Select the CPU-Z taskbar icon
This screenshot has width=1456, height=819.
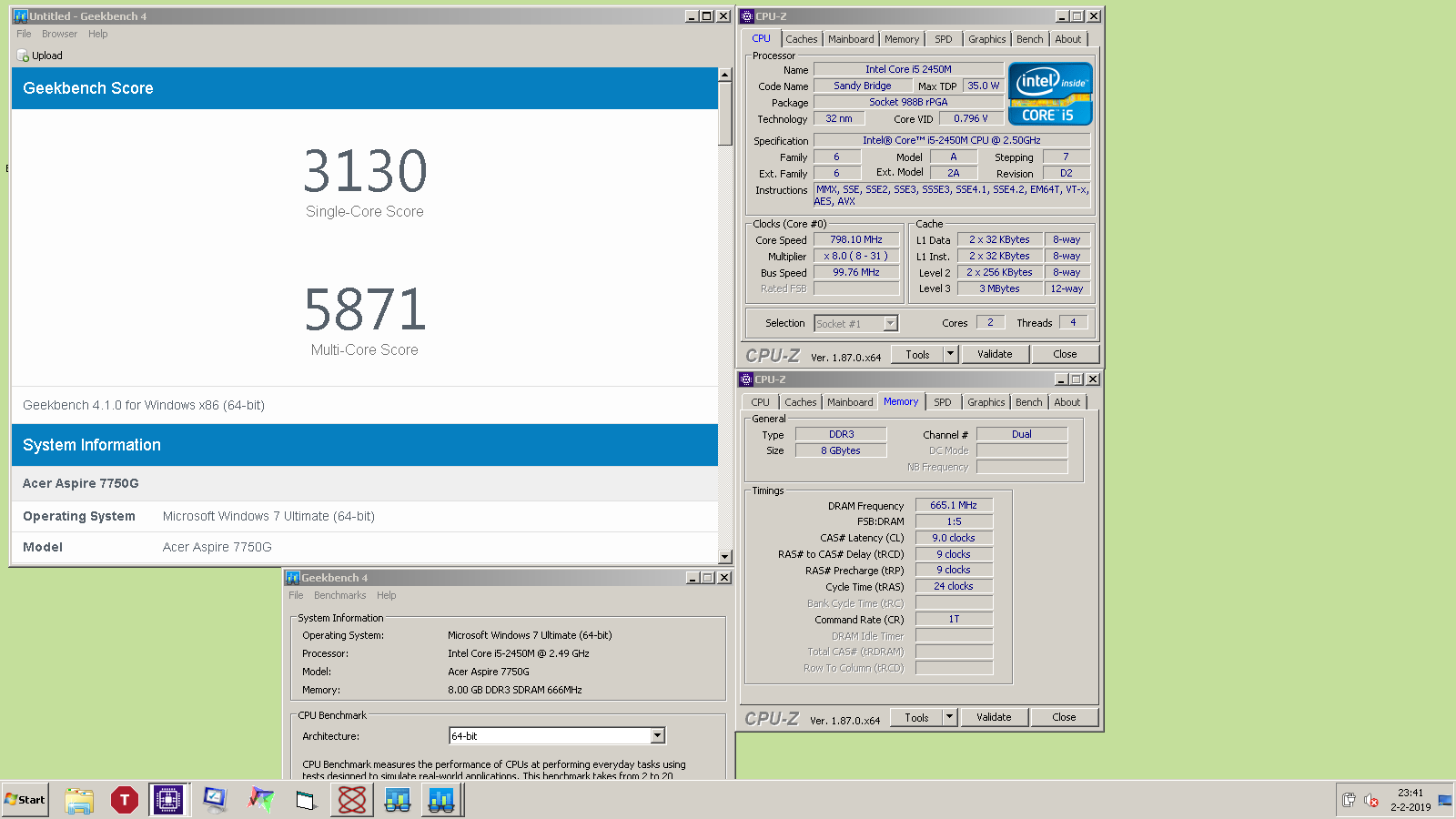click(168, 800)
